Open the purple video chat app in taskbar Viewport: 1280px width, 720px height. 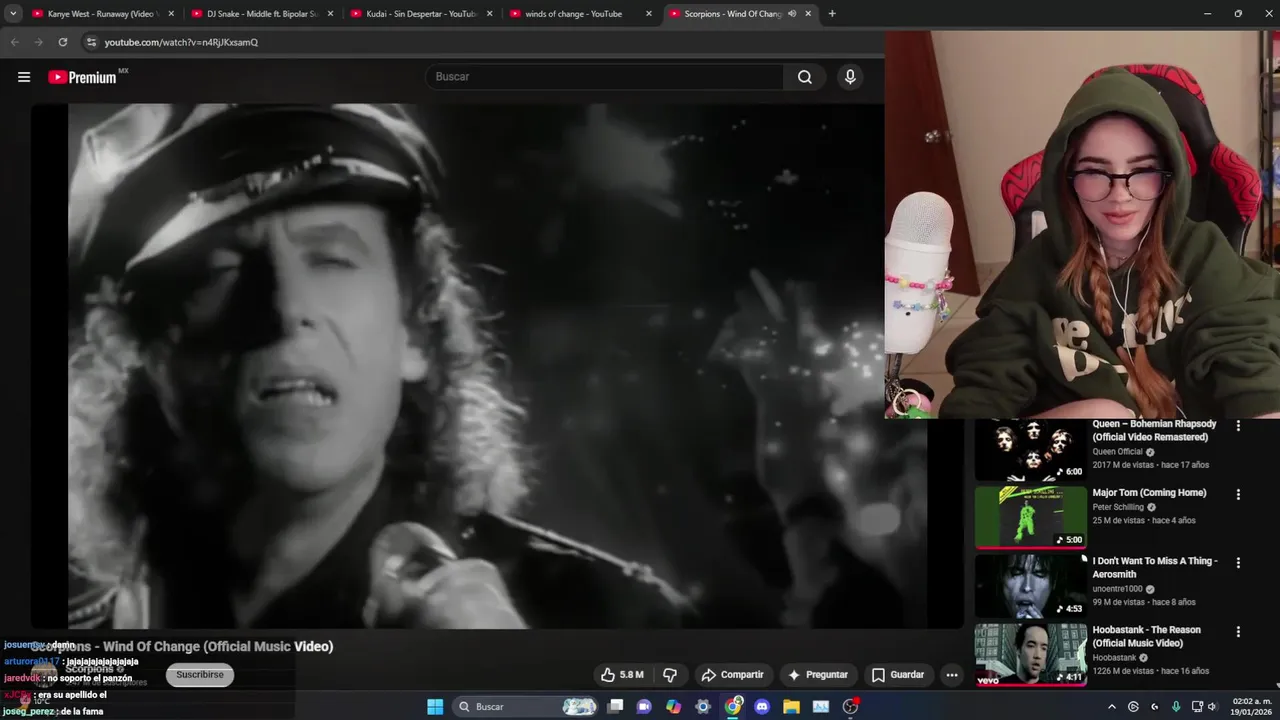coord(644,707)
